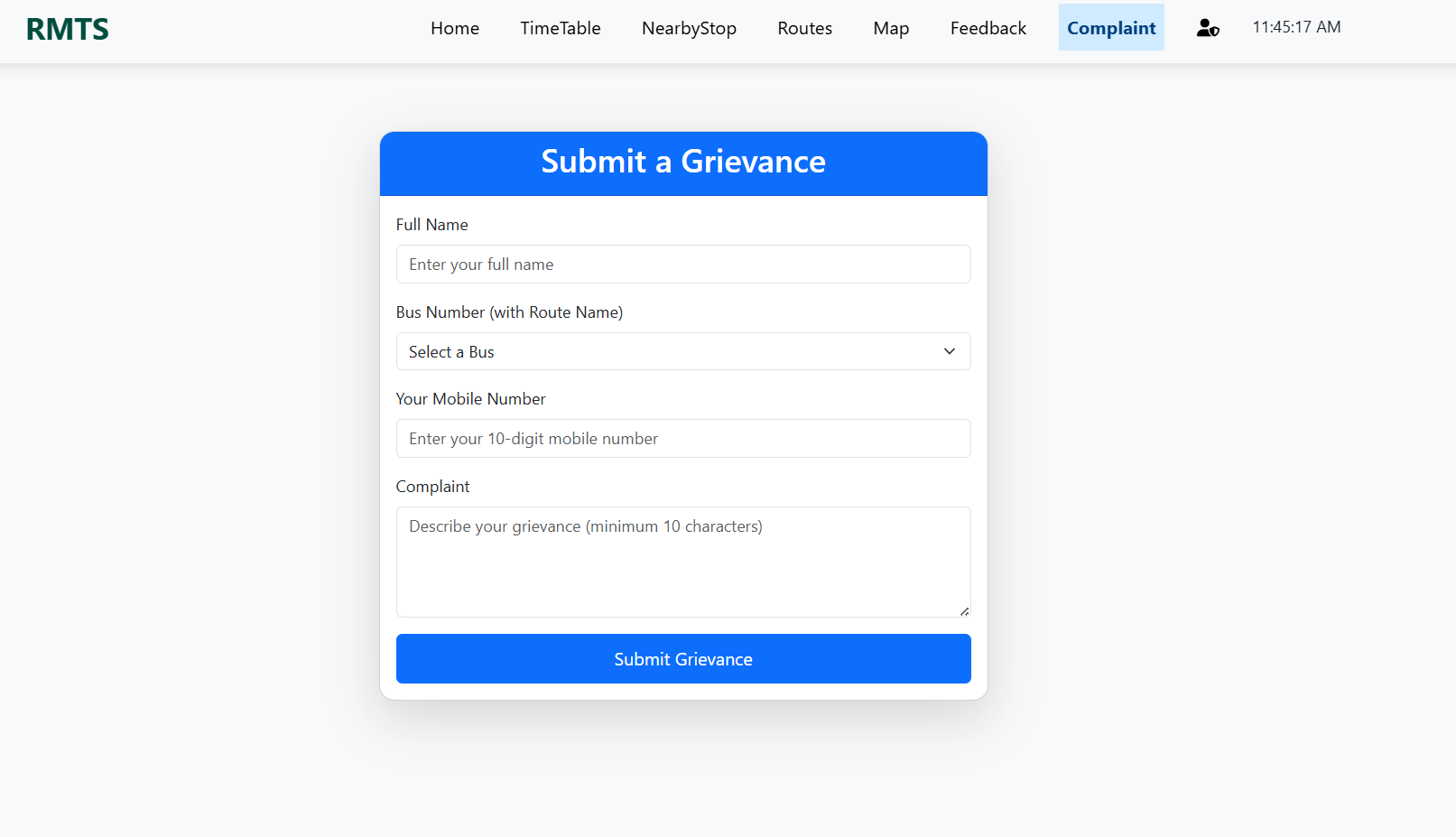Image resolution: width=1456 pixels, height=837 pixels.
Task: Open the Feedback page
Action: [988, 28]
